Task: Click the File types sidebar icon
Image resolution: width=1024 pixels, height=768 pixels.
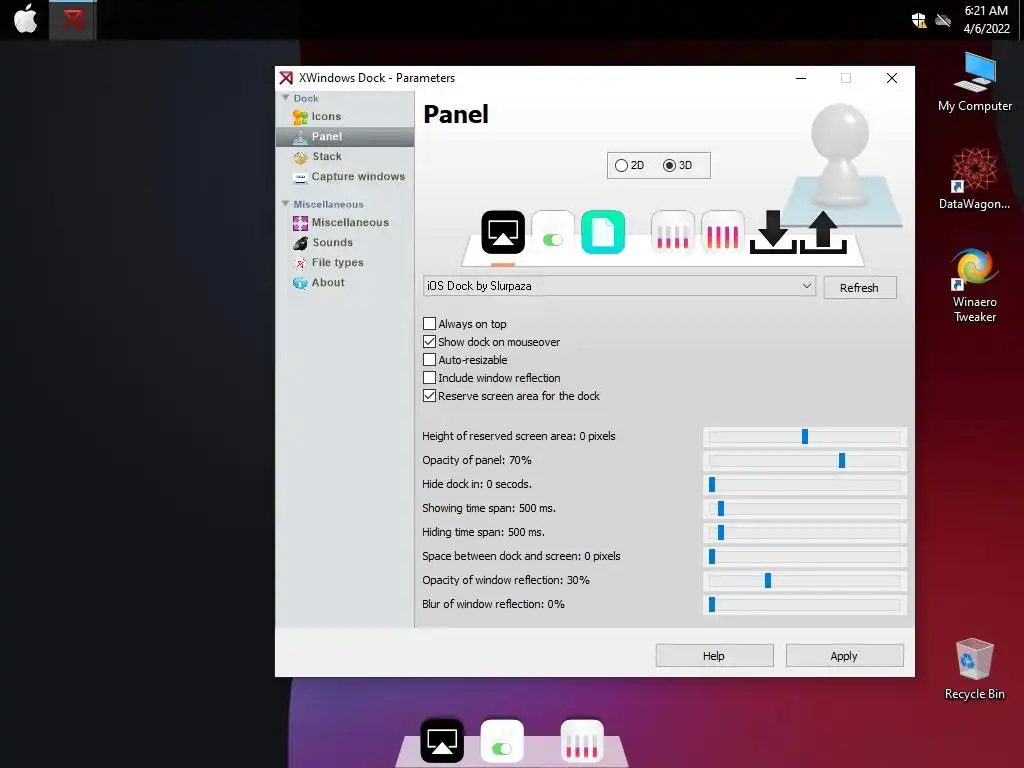Action: point(300,263)
